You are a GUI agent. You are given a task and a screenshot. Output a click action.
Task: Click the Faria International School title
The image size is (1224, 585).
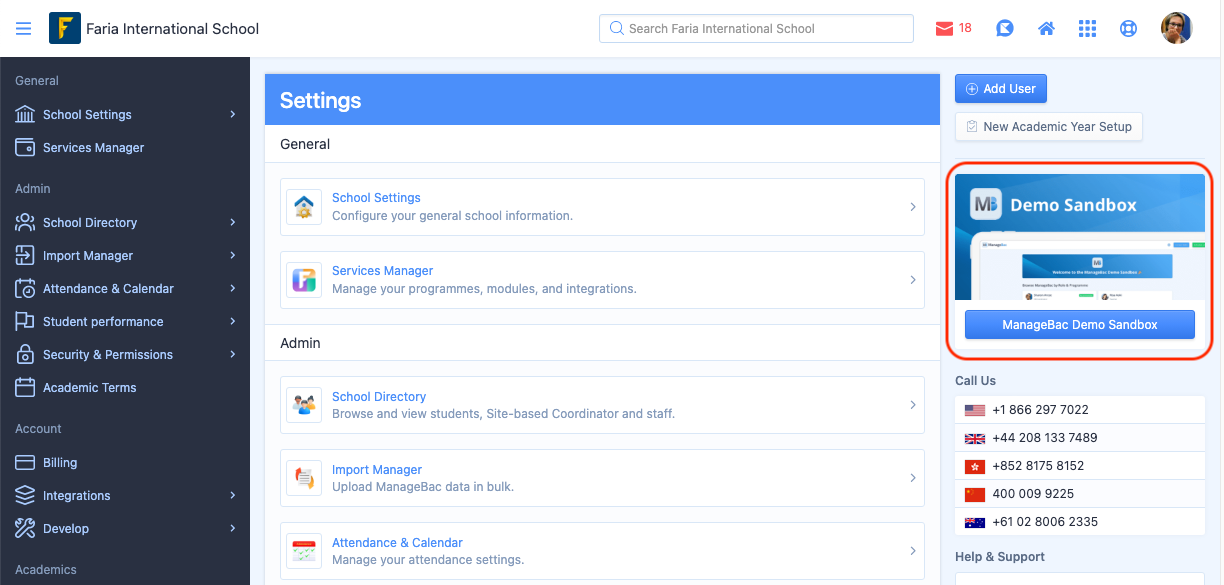(x=172, y=29)
